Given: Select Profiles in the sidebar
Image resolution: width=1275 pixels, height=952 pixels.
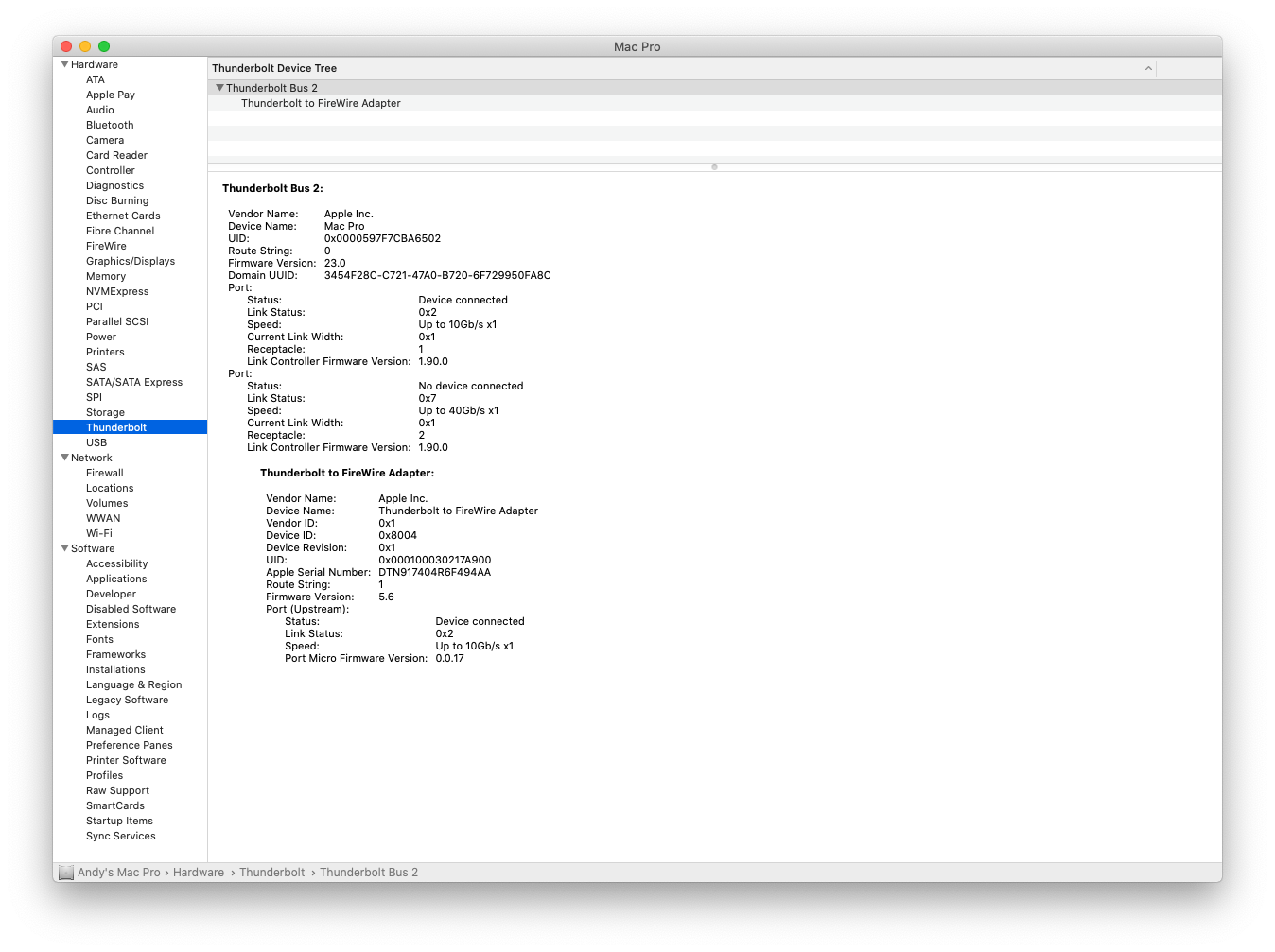Looking at the screenshot, I should coord(104,775).
